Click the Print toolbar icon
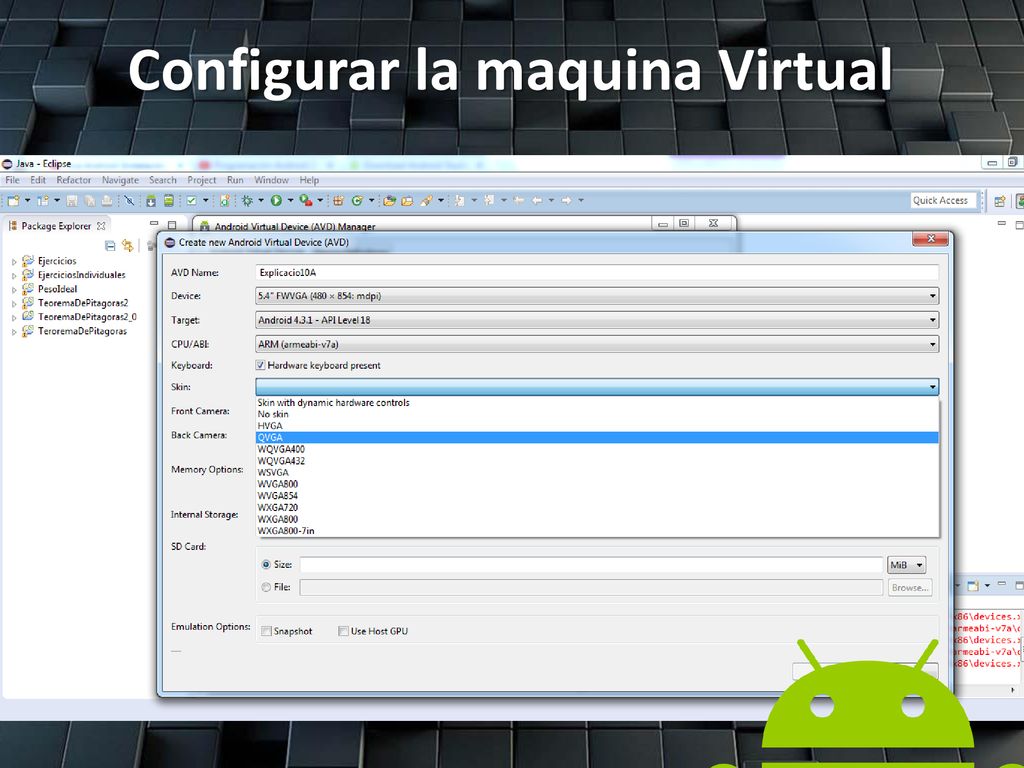 [x=107, y=200]
